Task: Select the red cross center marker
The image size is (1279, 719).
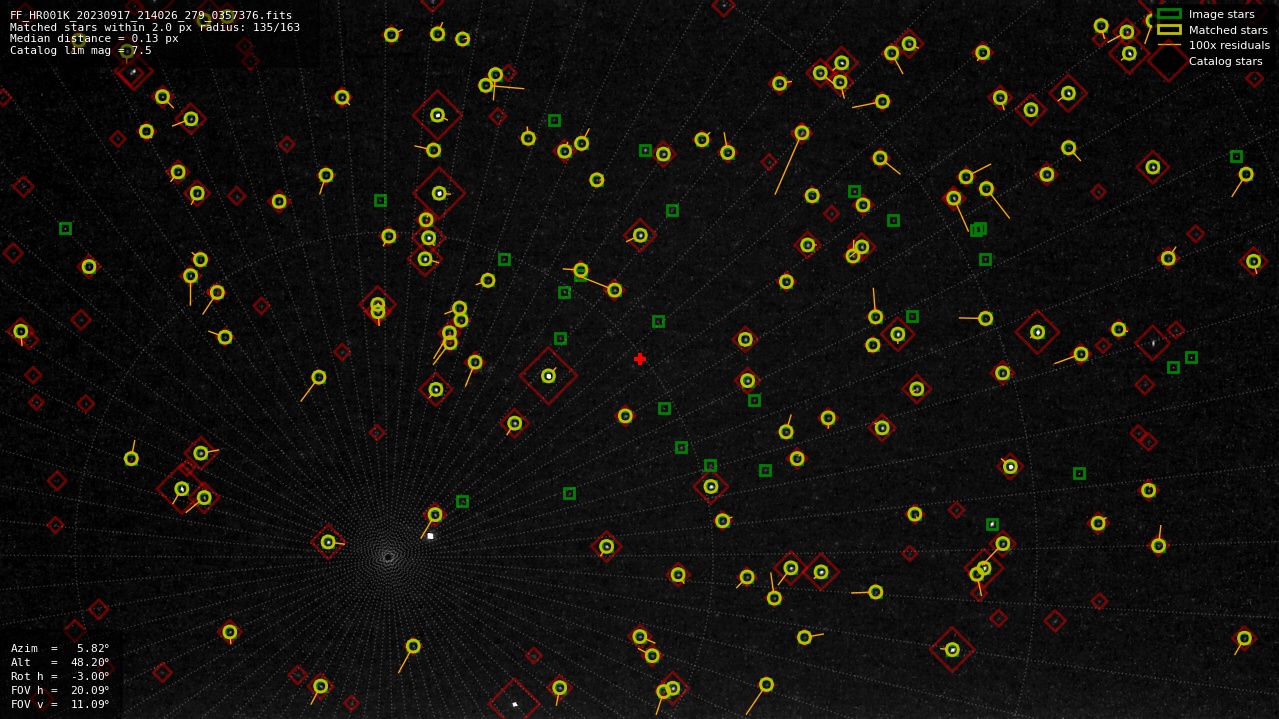Action: coord(640,359)
